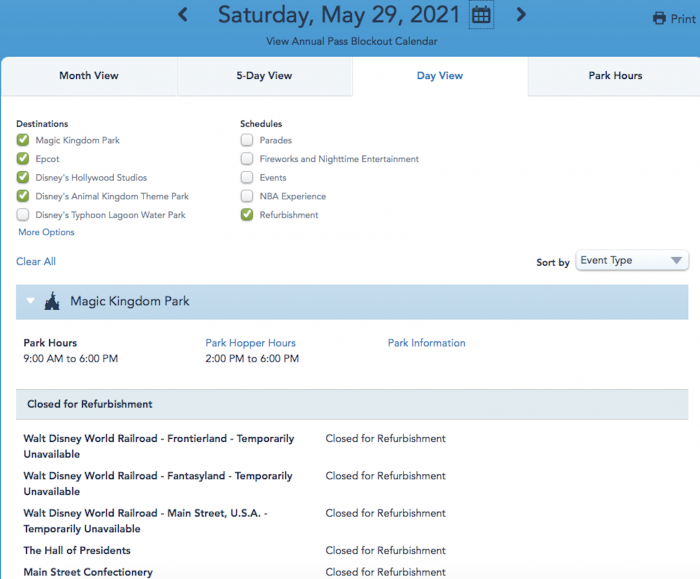The image size is (700, 579).
Task: Select Walt Disney World Railroad - Frontierland row
Action: [x=158, y=446]
